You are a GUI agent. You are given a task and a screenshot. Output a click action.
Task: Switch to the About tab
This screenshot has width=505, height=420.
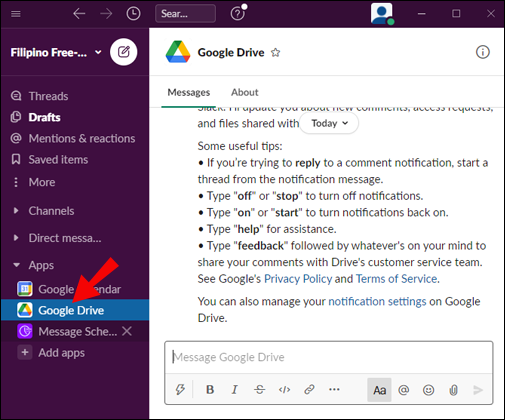tap(245, 92)
